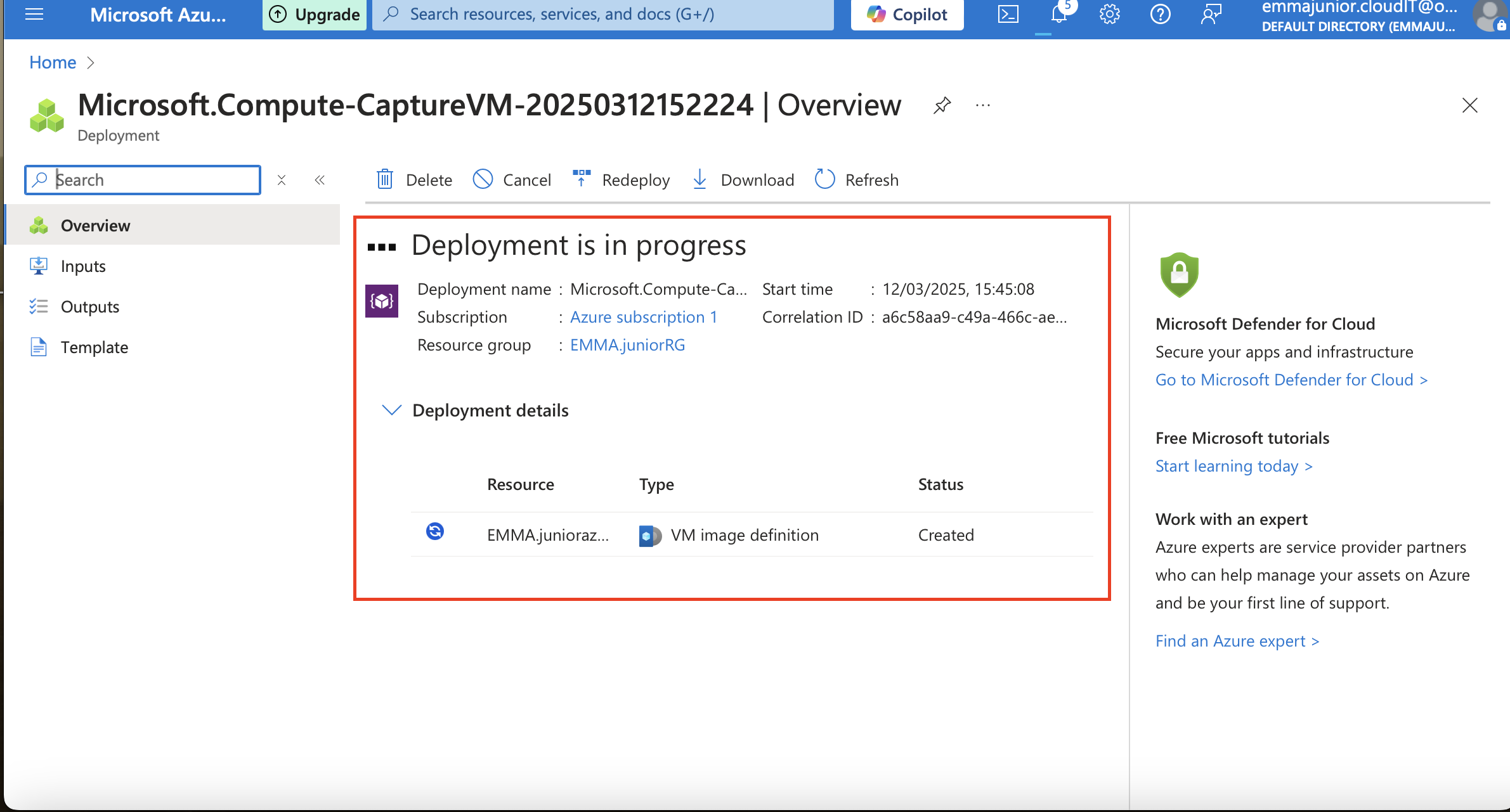Go to Home breadcrumb
The height and width of the screenshot is (812, 1510).
[x=53, y=62]
